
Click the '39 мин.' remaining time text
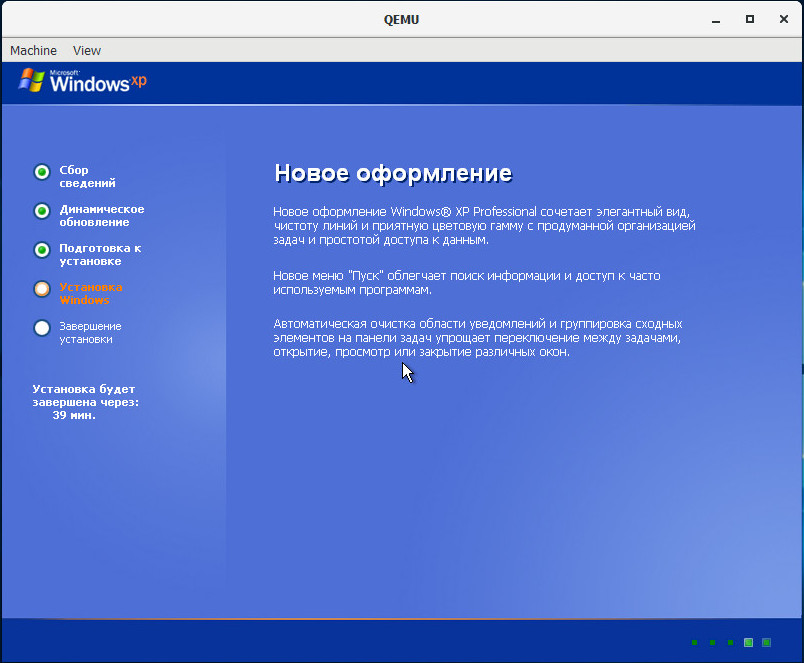(74, 415)
